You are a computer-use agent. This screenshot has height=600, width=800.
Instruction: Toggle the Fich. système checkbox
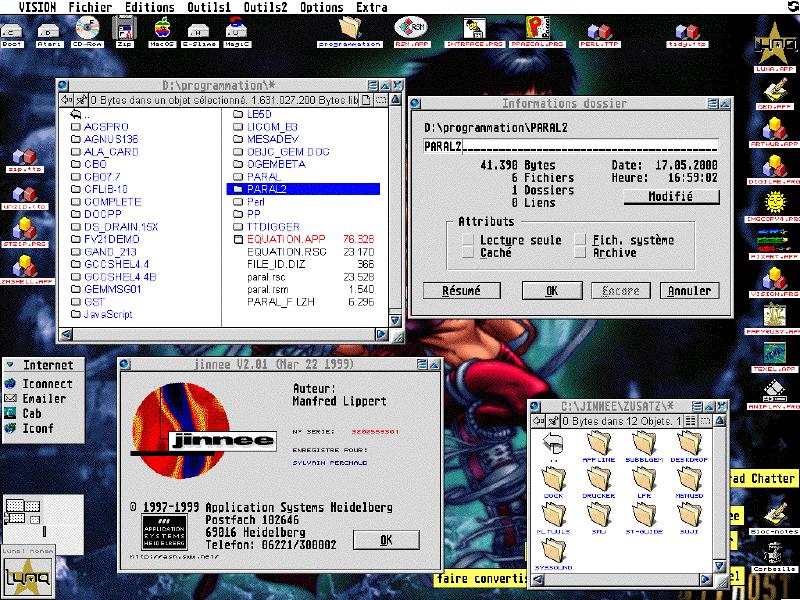(x=580, y=240)
